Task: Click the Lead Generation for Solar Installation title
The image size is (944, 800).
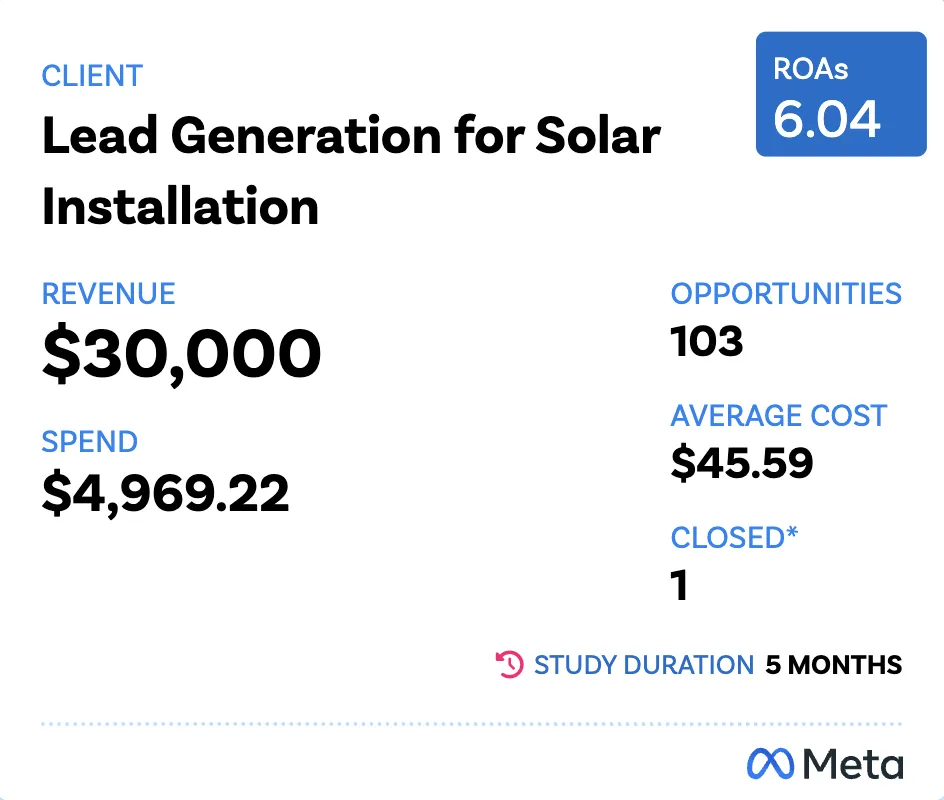Action: pos(350,170)
